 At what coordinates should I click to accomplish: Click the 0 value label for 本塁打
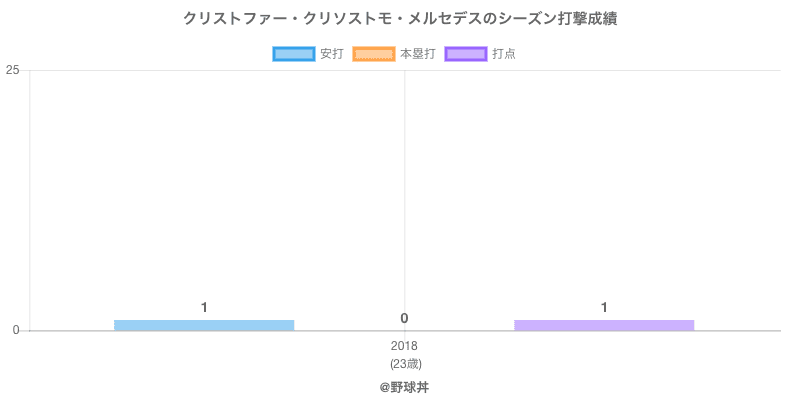404,318
